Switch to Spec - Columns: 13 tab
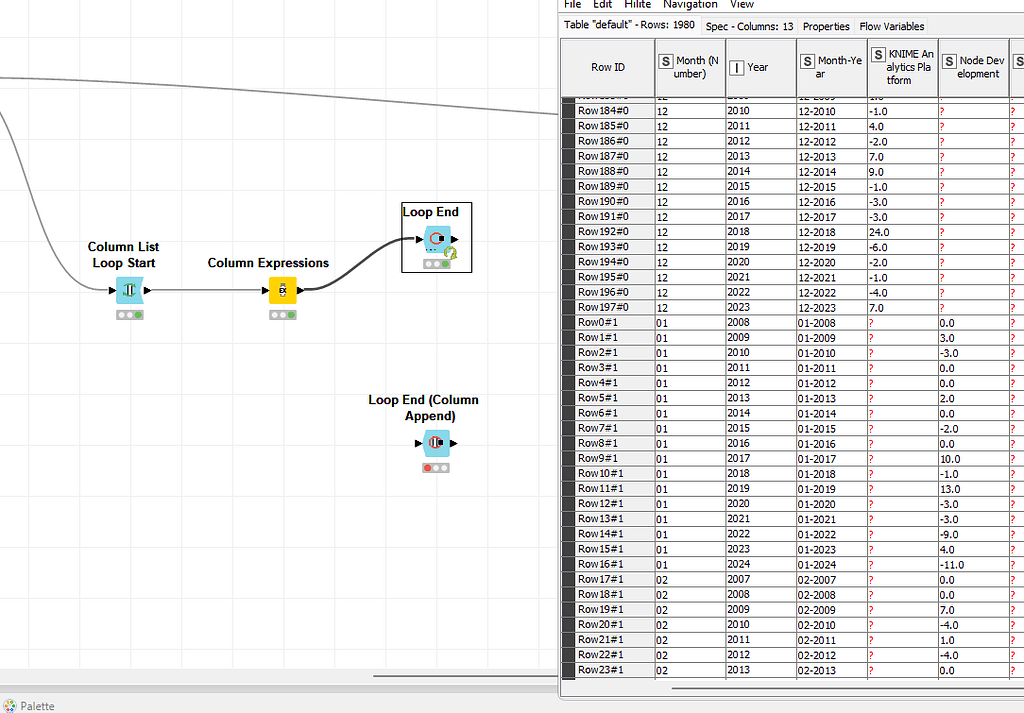The height and width of the screenshot is (713, 1024). [750, 26]
